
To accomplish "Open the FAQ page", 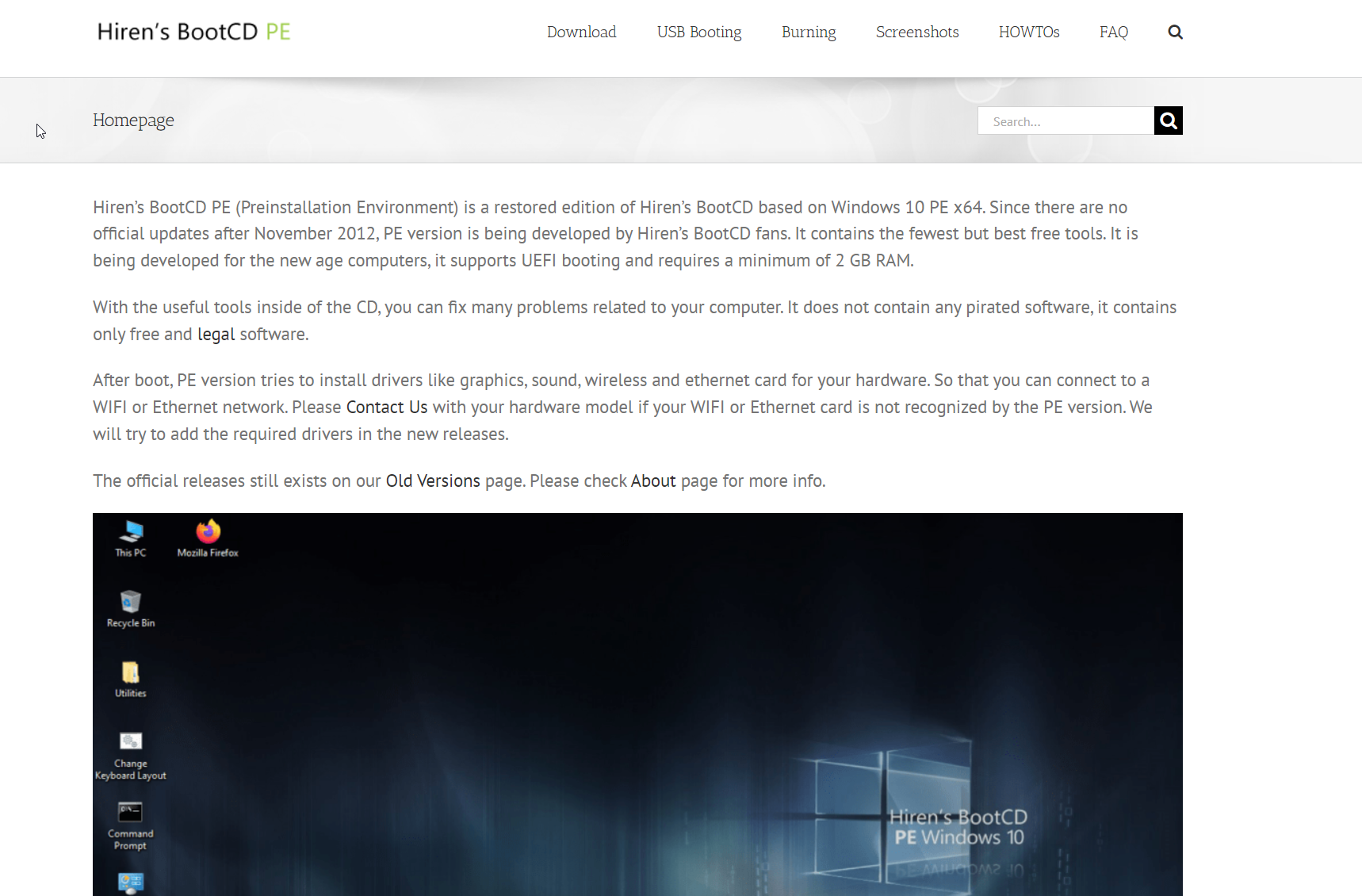I will click(x=1114, y=32).
